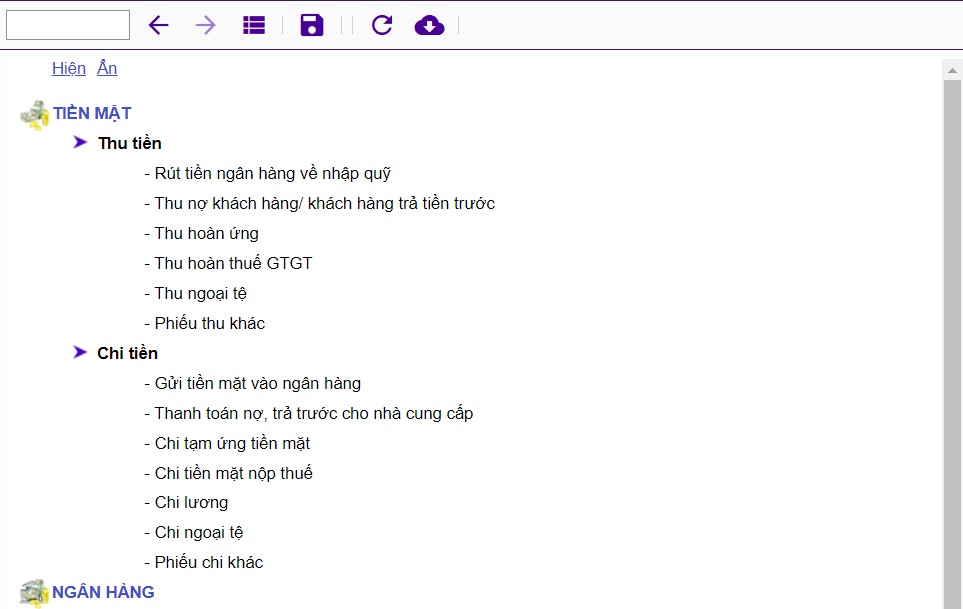This screenshot has width=963, height=609.
Task: Click the forward arrow icon
Action: coord(206,25)
